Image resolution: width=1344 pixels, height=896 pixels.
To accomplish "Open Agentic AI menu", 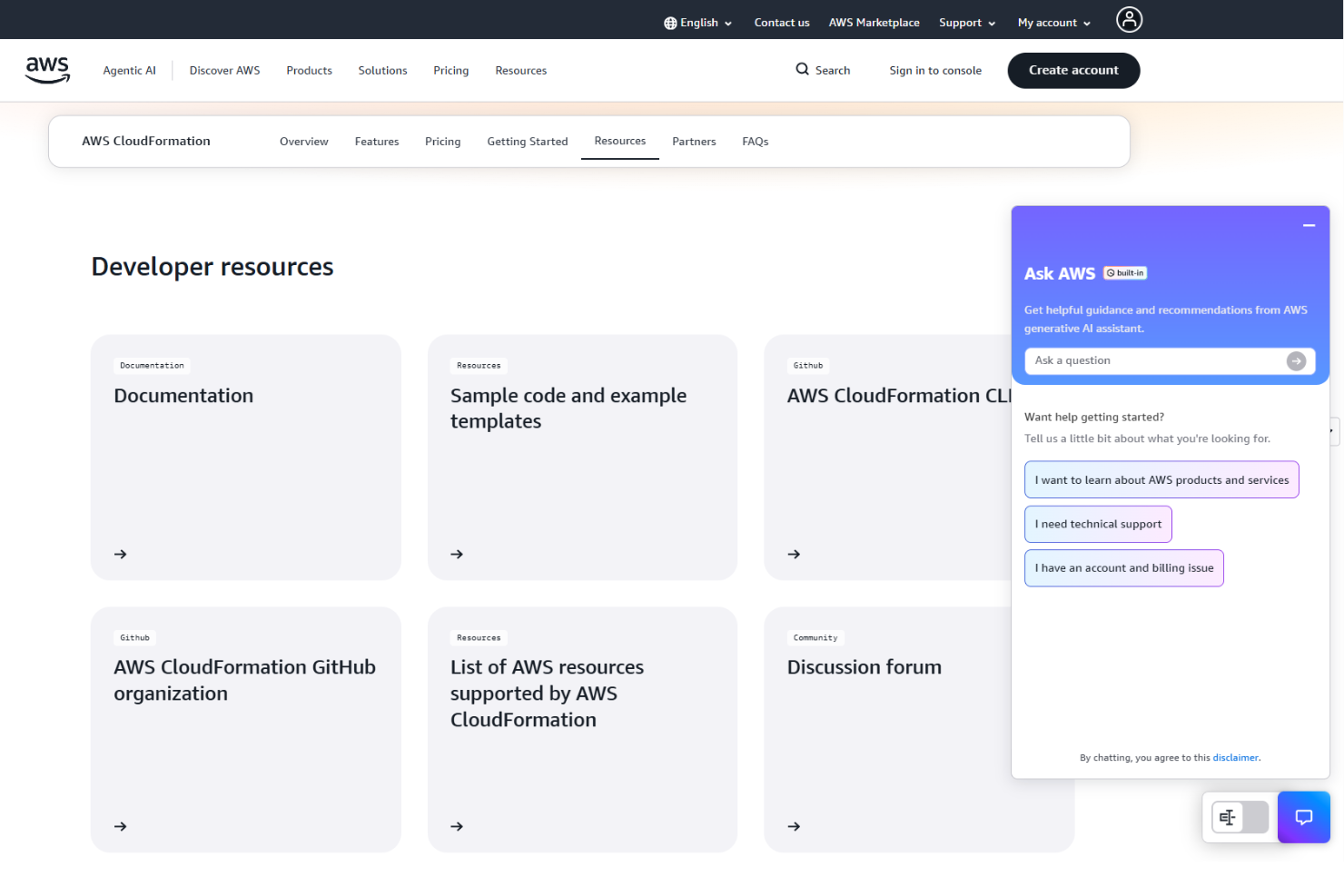I will (129, 70).
